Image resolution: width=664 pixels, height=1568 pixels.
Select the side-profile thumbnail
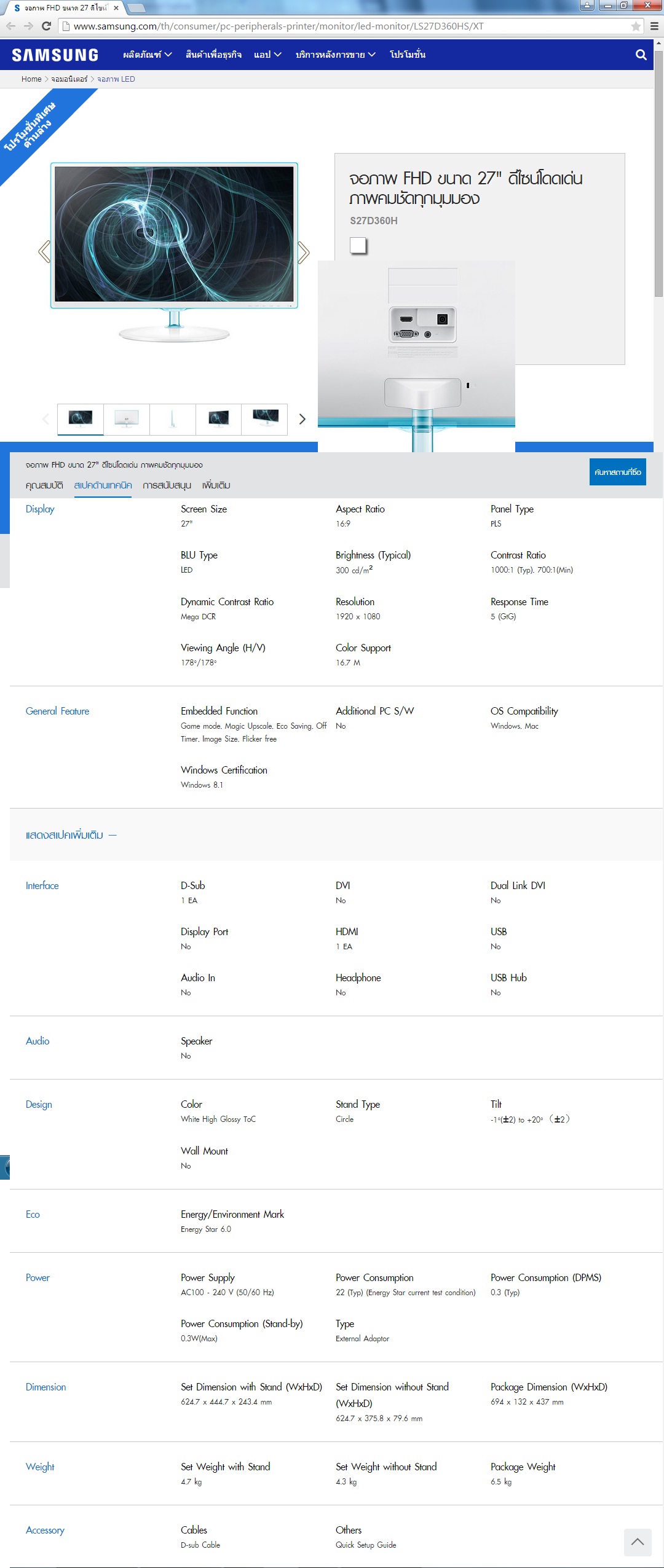pos(173,419)
